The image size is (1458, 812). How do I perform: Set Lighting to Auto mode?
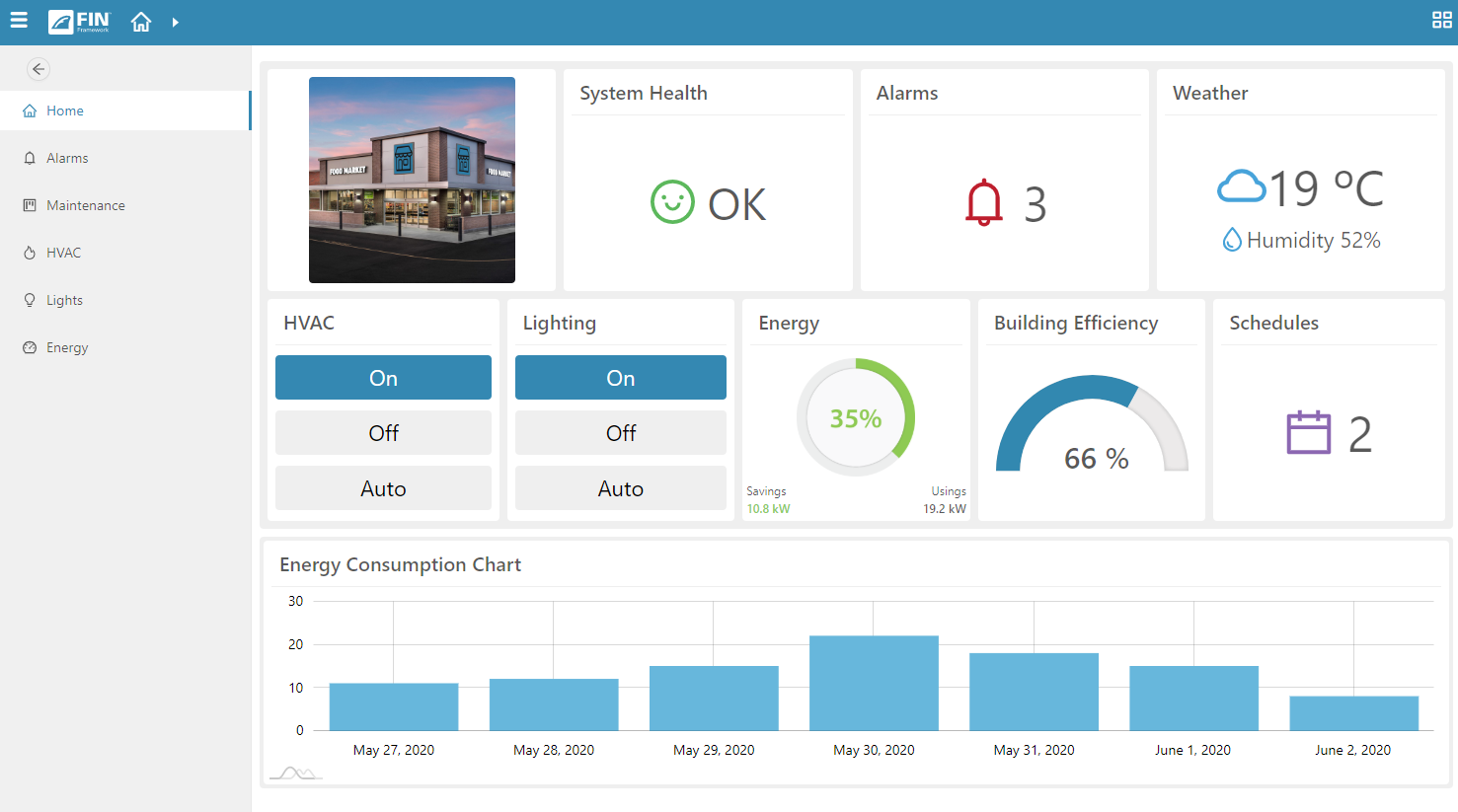[620, 487]
